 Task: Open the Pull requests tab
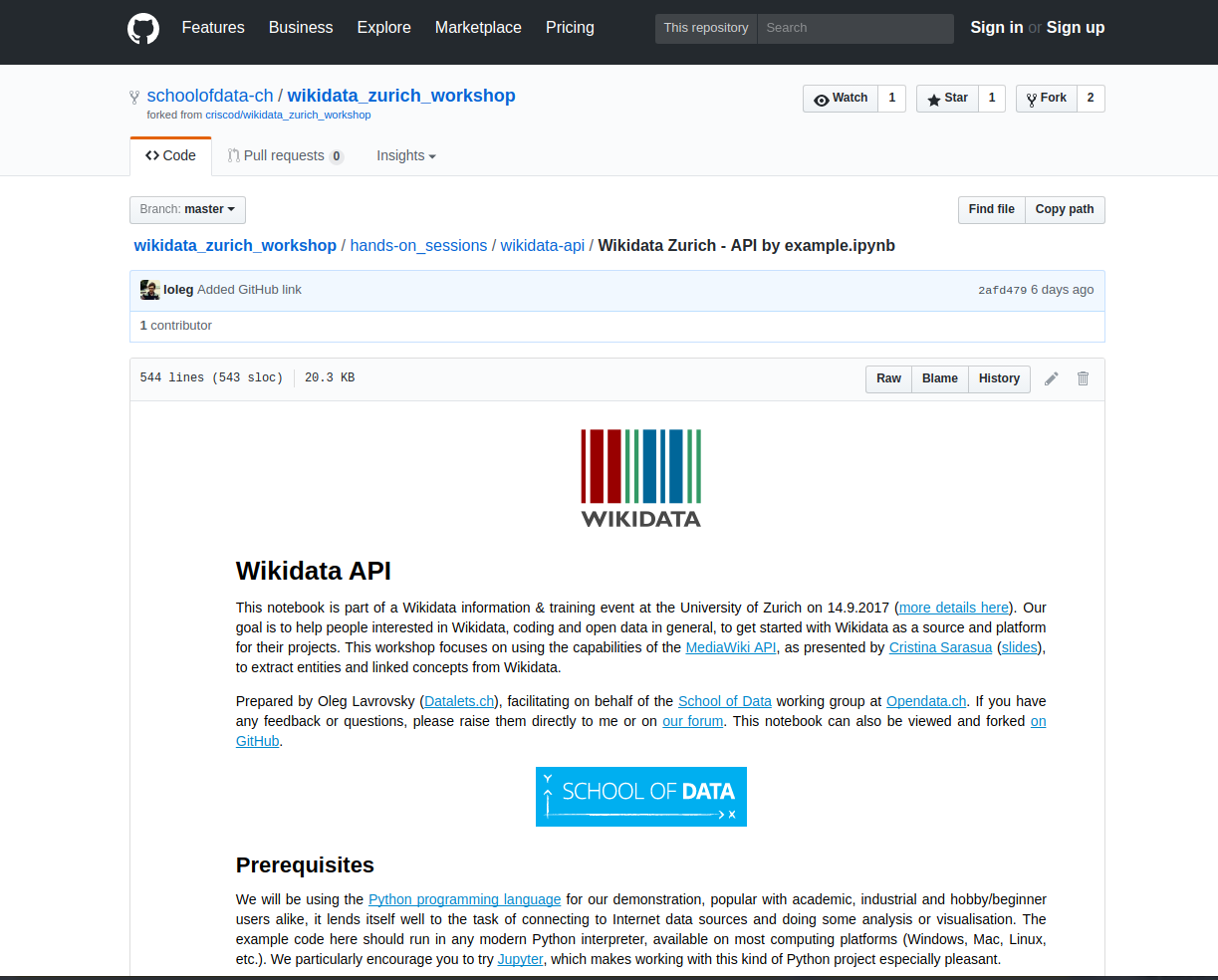point(286,156)
